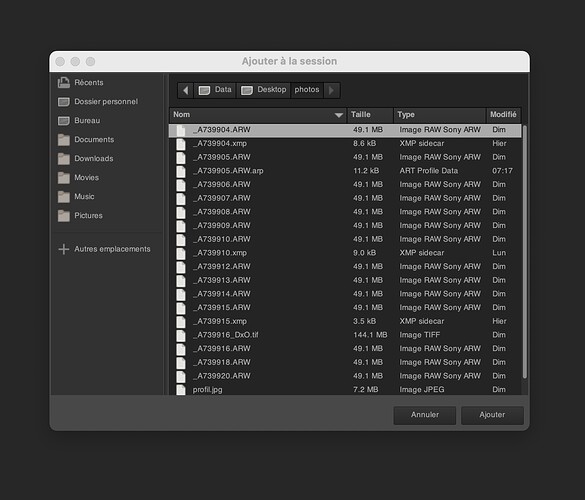Navigate to Desktop in the path bar
Image resolution: width=585 pixels, height=500 pixels.
[263, 90]
